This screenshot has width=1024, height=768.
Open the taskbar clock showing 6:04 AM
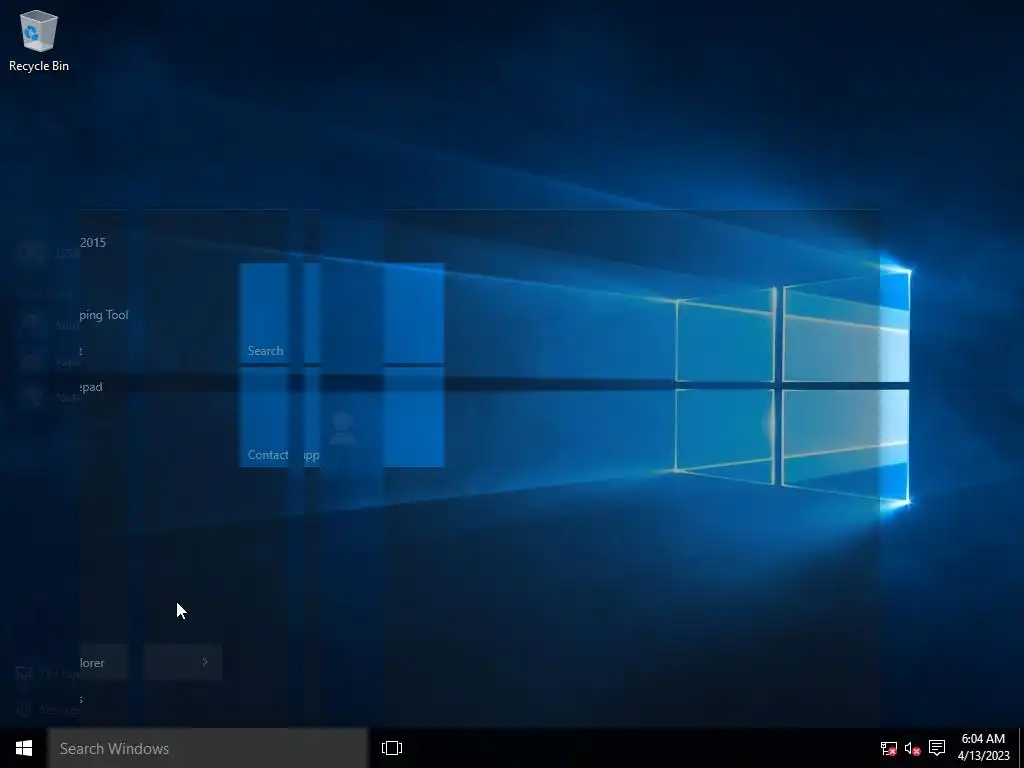[x=984, y=748]
